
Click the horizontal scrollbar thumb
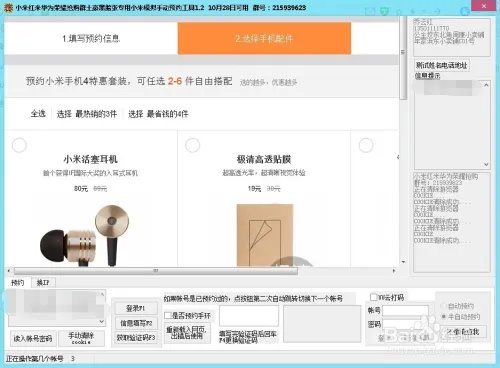coord(156,271)
